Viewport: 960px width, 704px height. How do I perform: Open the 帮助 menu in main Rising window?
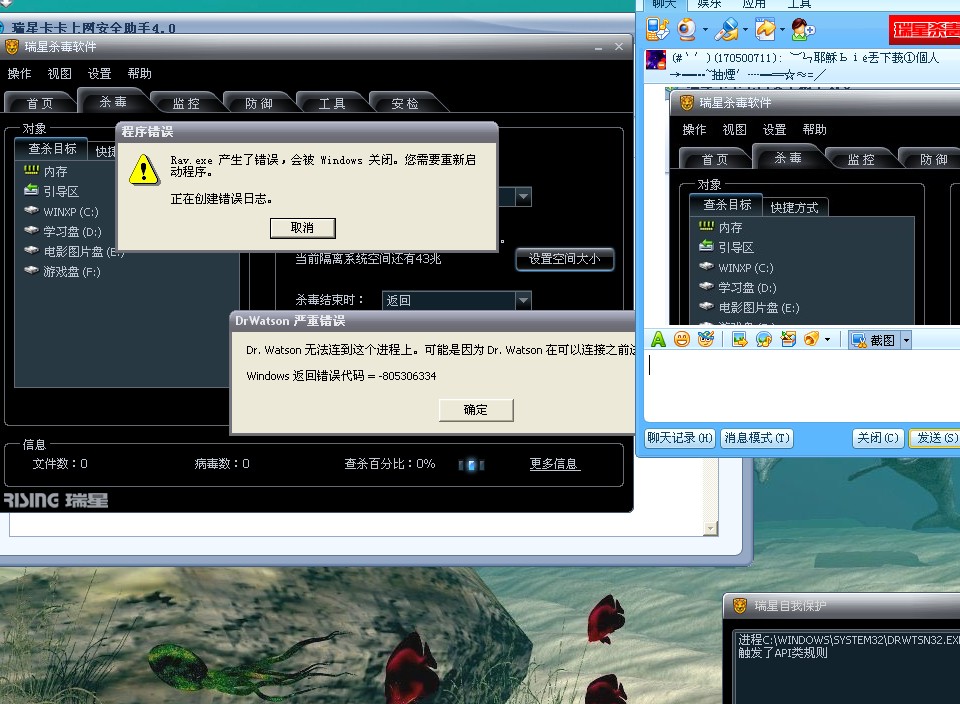pyautogui.click(x=140, y=73)
